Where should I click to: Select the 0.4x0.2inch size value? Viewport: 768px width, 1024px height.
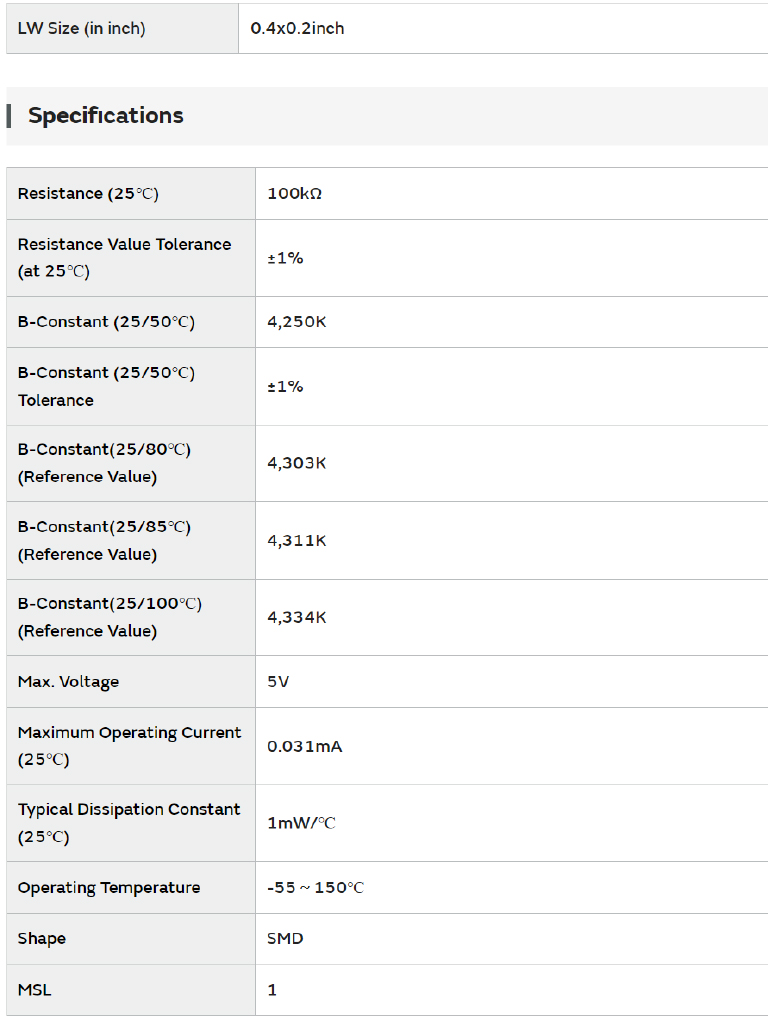tap(297, 29)
